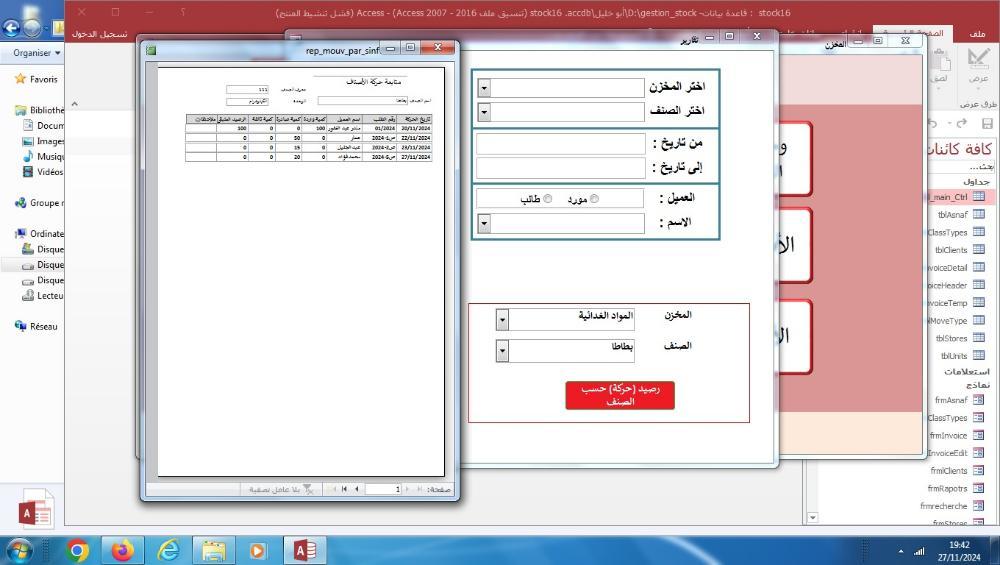The height and width of the screenshot is (565, 1000).
Task: Click the frmRapotrs form icon
Action: pos(978,488)
